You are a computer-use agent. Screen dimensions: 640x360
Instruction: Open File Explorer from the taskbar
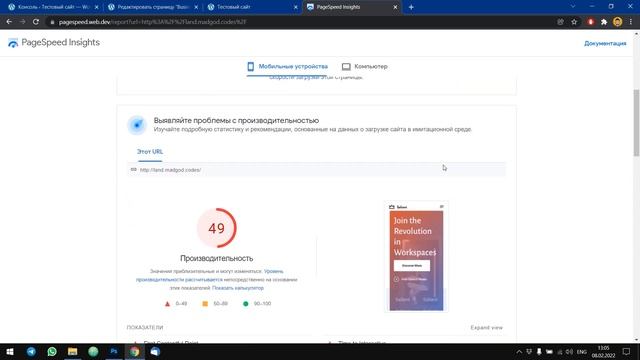[x=73, y=352]
